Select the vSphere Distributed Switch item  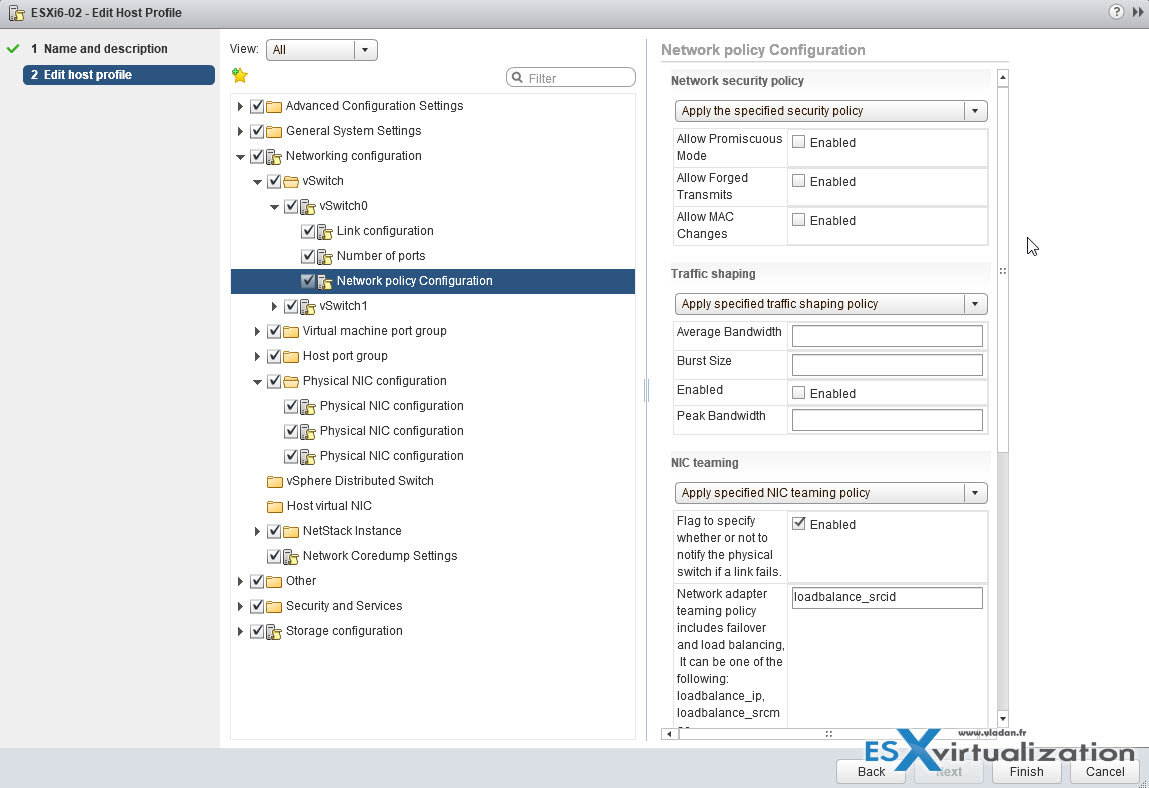(360, 481)
